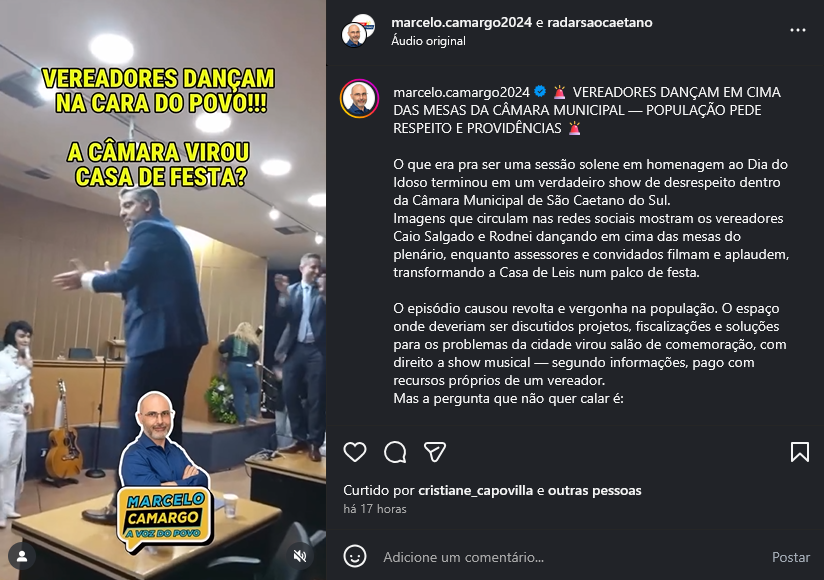This screenshot has height=580, width=824.
Task: Click the Postar button
Action: point(790,557)
